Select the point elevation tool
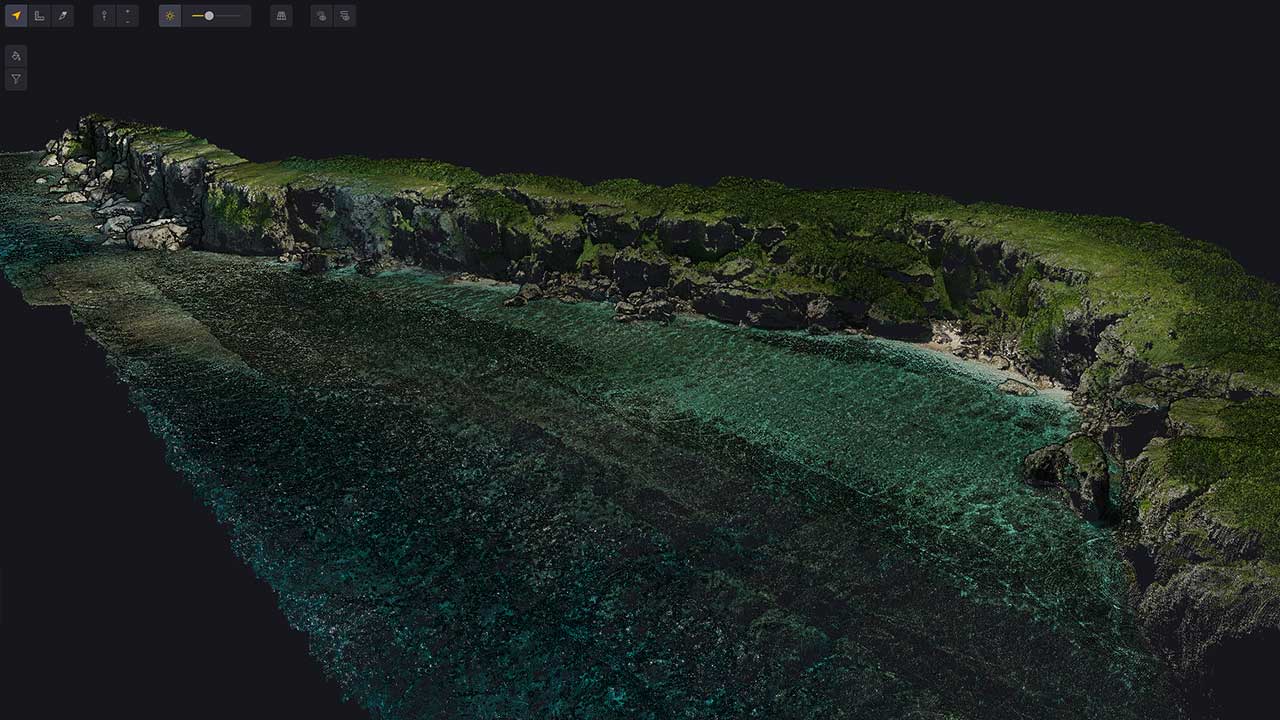The width and height of the screenshot is (1280, 720). pos(128,15)
